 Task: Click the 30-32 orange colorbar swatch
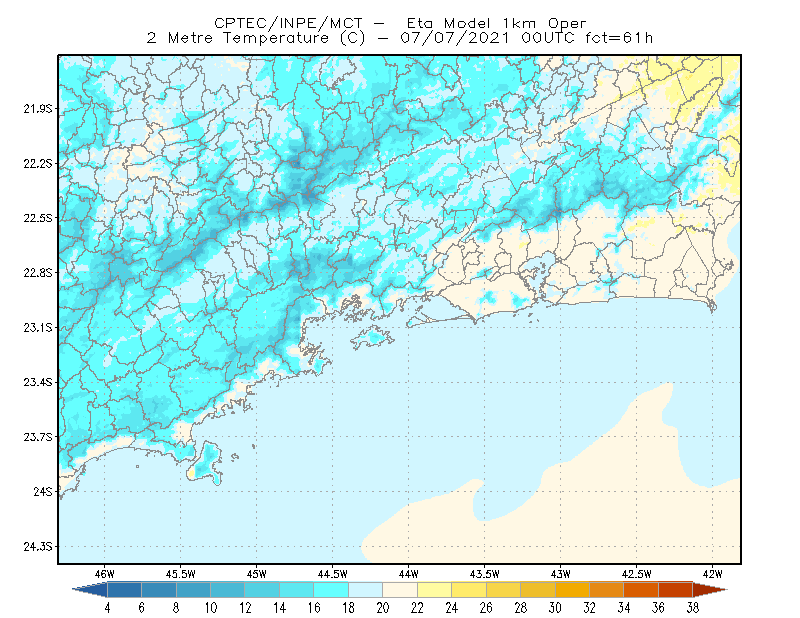(572, 590)
